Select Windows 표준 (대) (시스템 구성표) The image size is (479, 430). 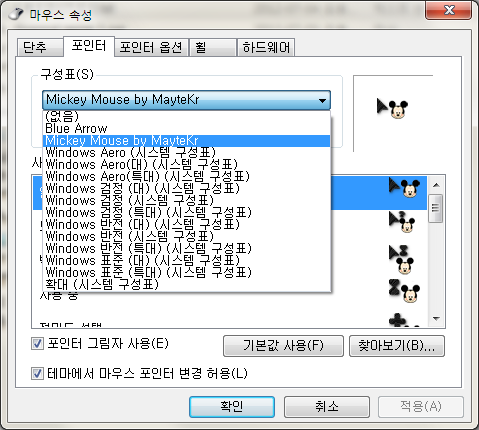point(187,260)
